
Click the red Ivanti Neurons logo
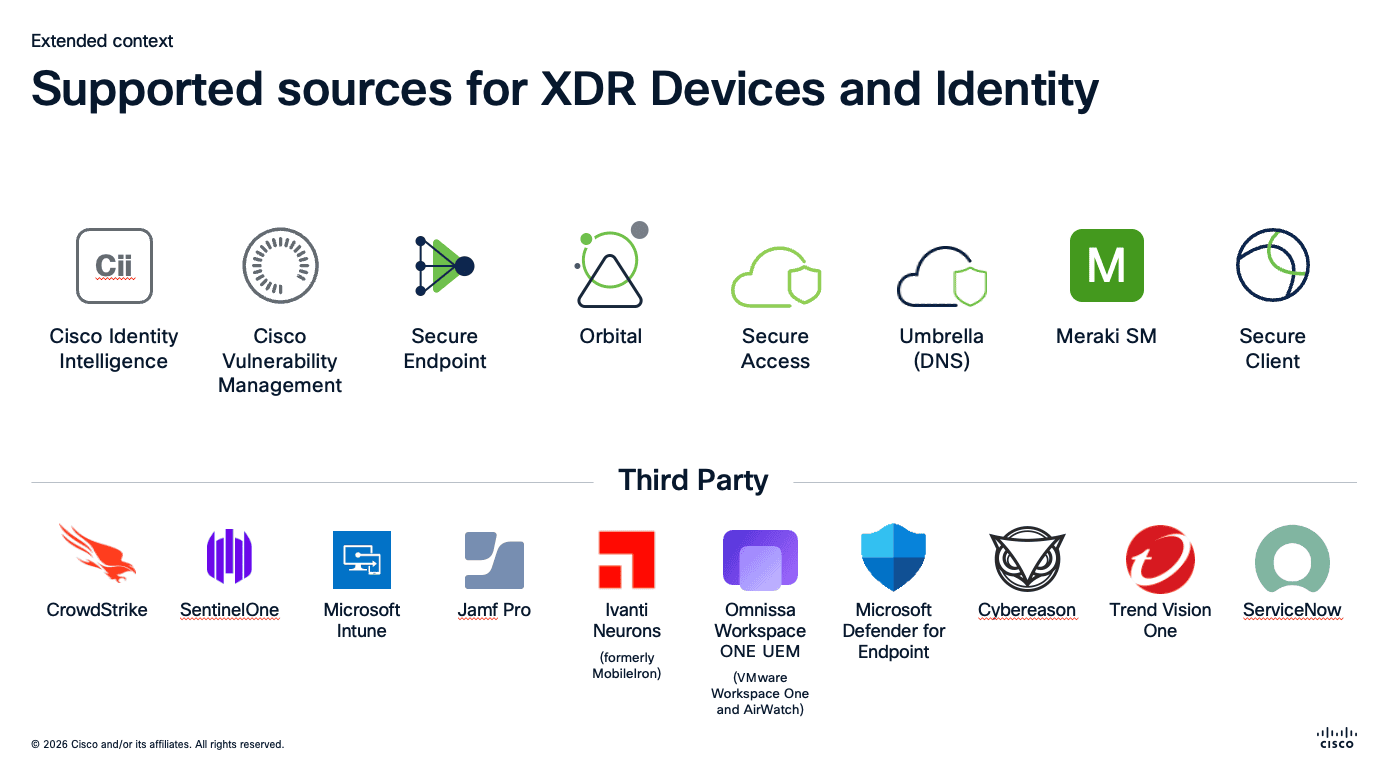[x=626, y=559]
